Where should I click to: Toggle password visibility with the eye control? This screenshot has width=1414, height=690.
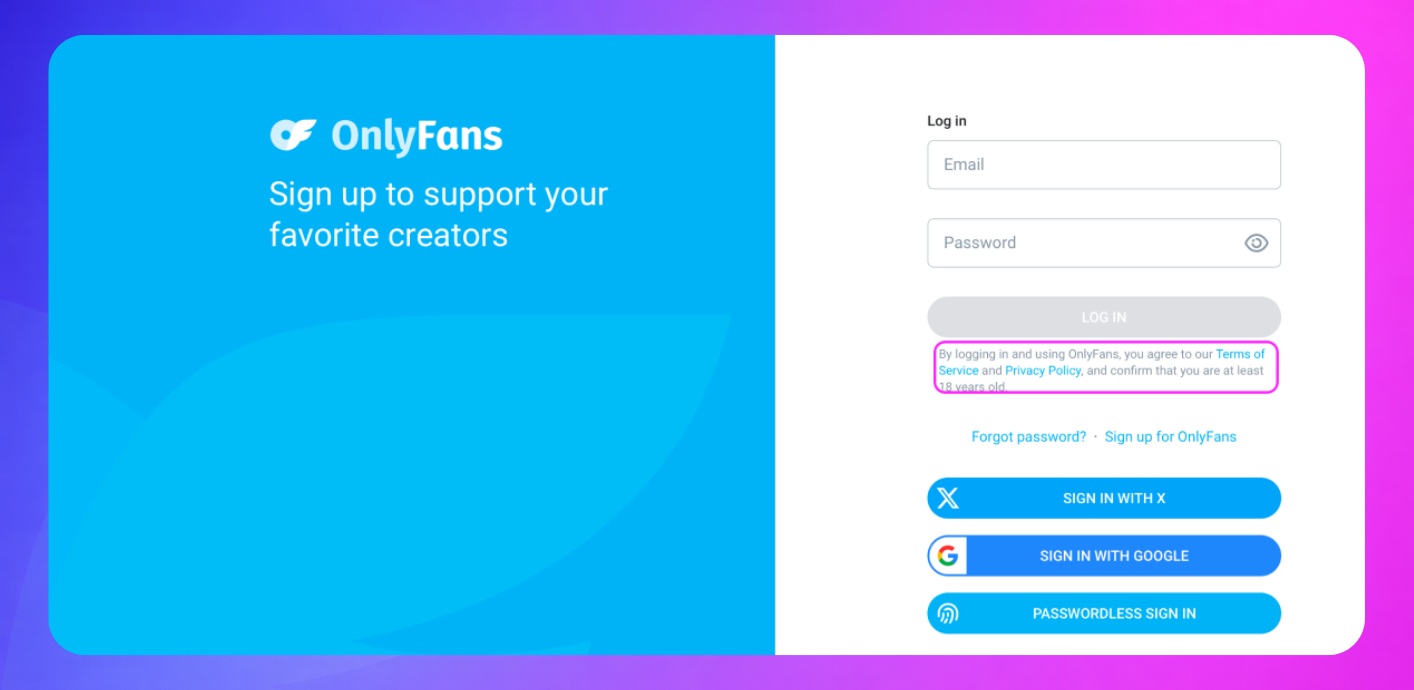pos(1256,243)
